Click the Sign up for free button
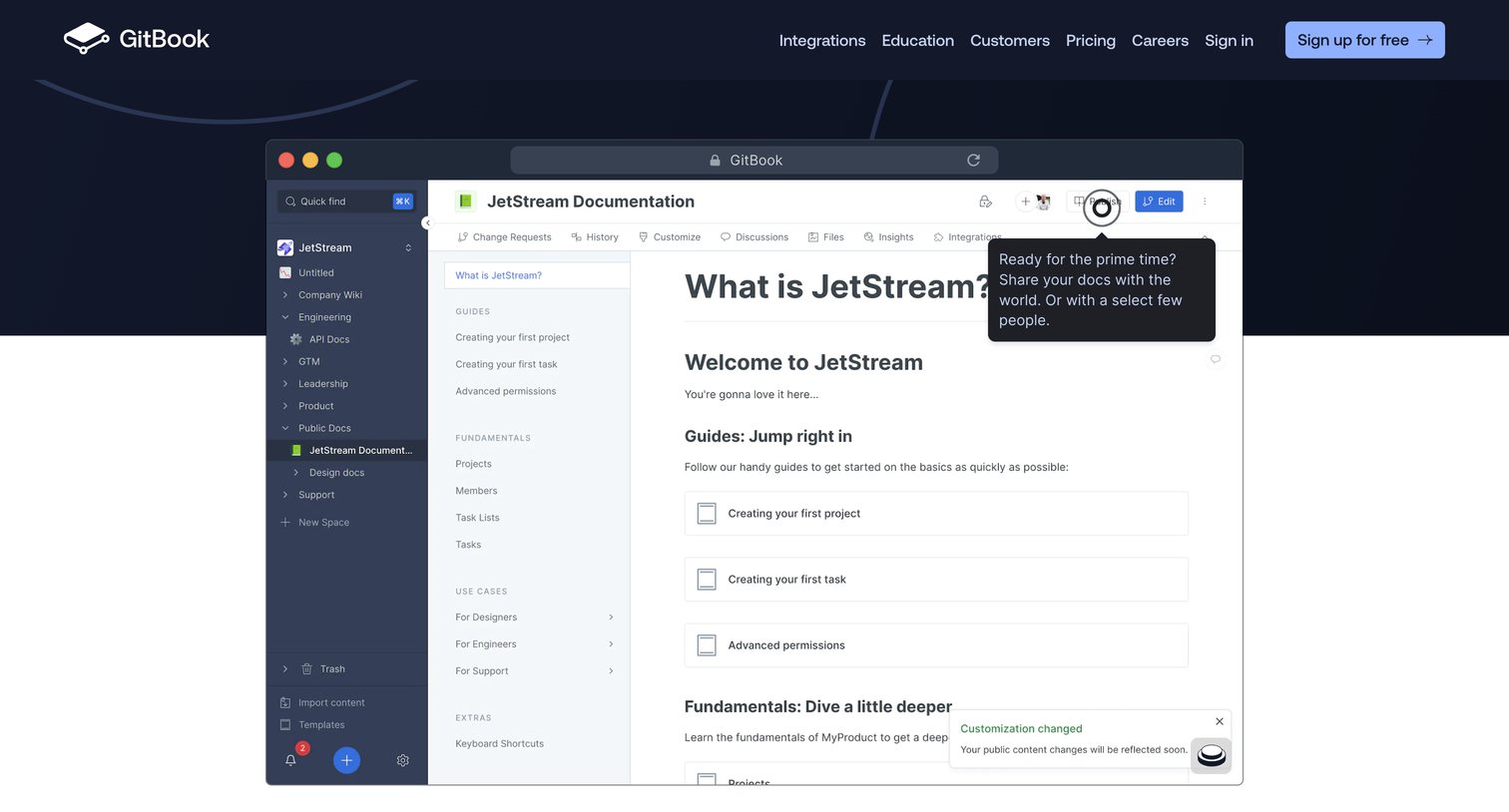The height and width of the screenshot is (812, 1509). coord(1365,40)
